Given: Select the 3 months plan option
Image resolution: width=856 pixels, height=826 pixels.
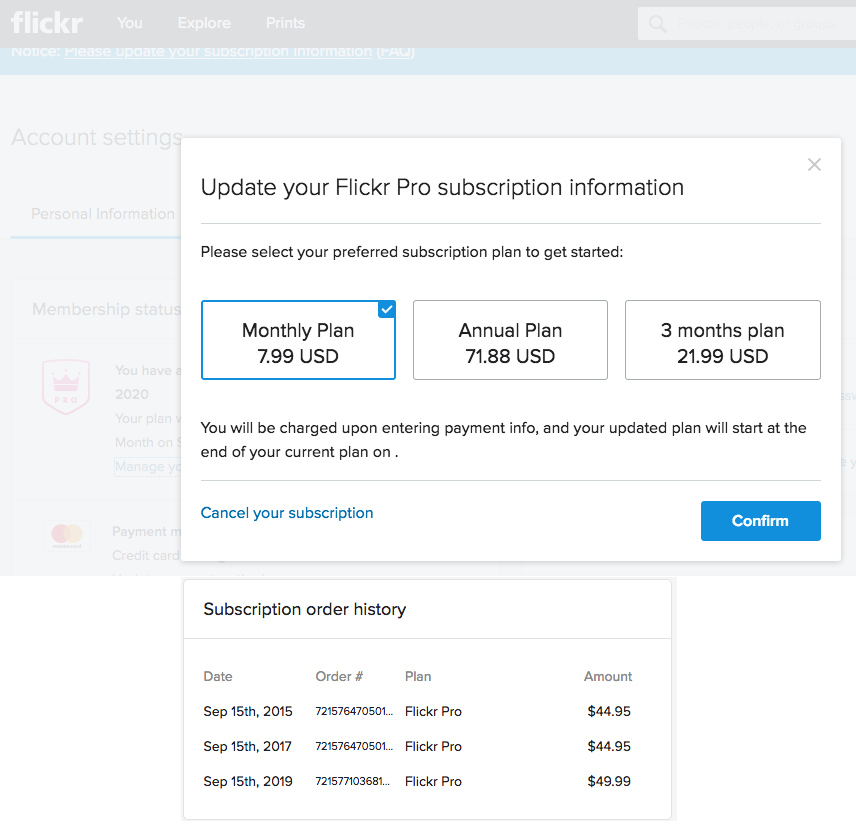Looking at the screenshot, I should coord(722,340).
